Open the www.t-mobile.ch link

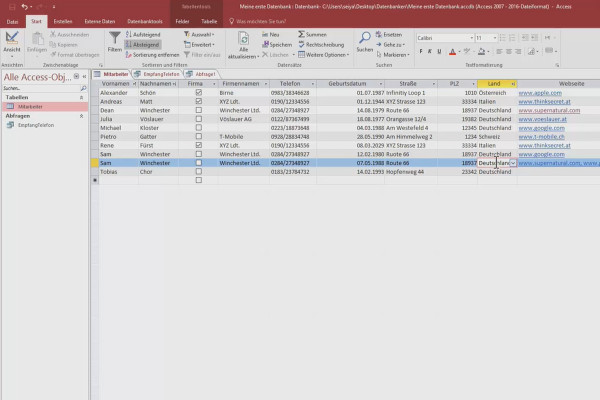point(541,137)
